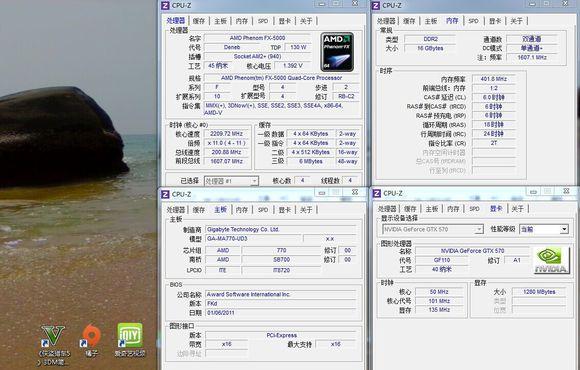
Task: Expand the 性能等级 当前 dropdown
Action: tap(544, 229)
